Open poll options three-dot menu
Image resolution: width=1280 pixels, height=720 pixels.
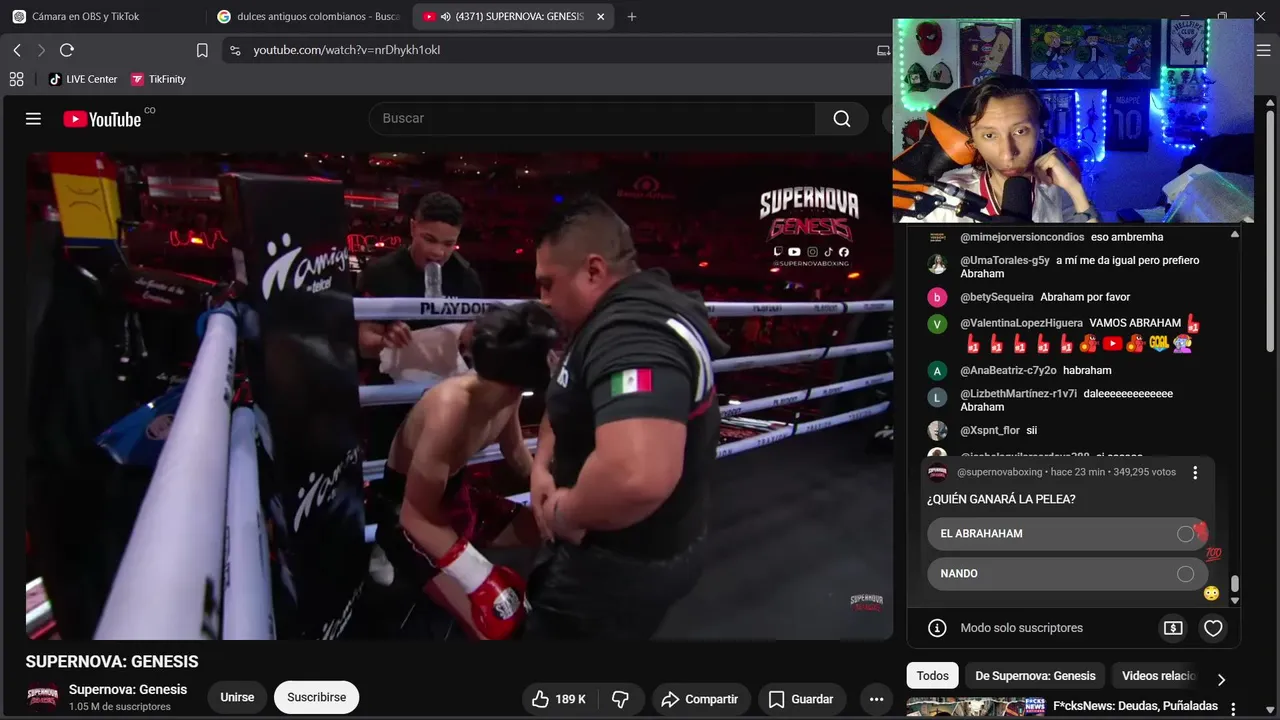(1195, 473)
